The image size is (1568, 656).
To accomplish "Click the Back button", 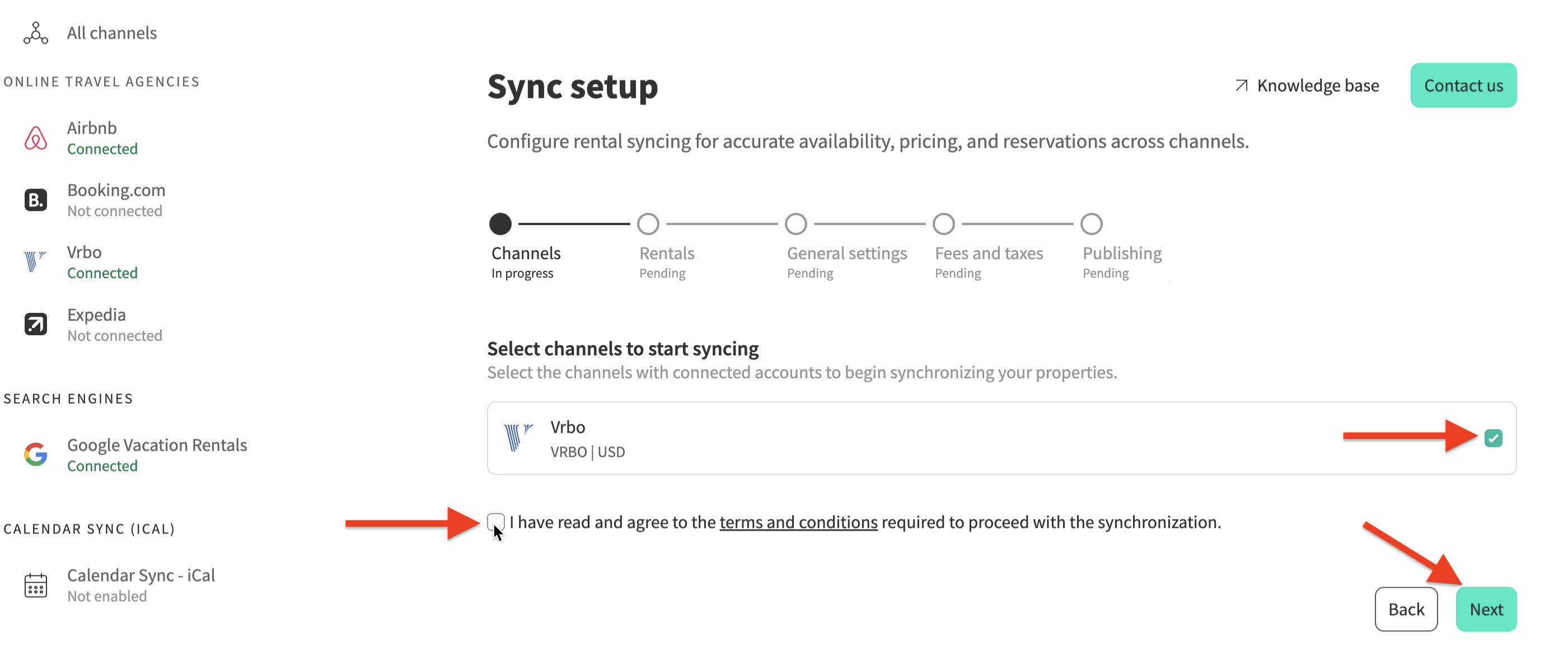I will 1406,609.
